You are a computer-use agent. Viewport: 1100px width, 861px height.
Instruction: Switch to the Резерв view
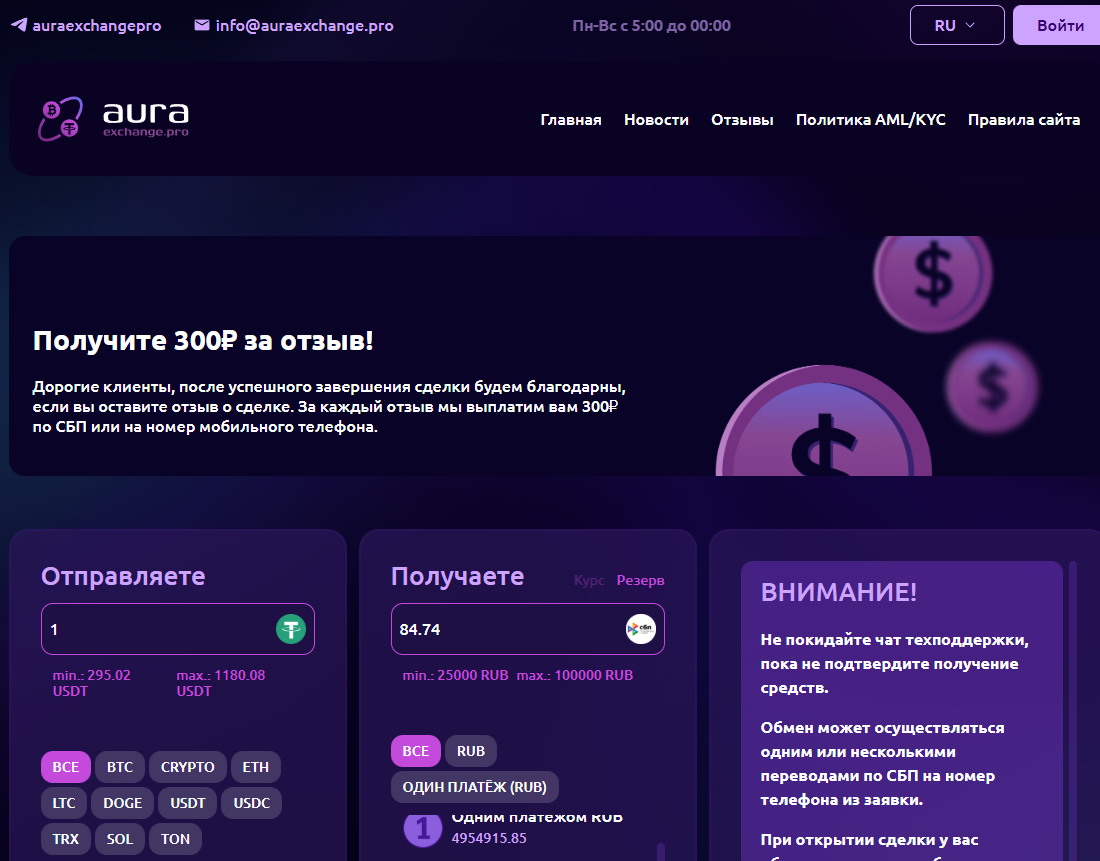tap(640, 579)
